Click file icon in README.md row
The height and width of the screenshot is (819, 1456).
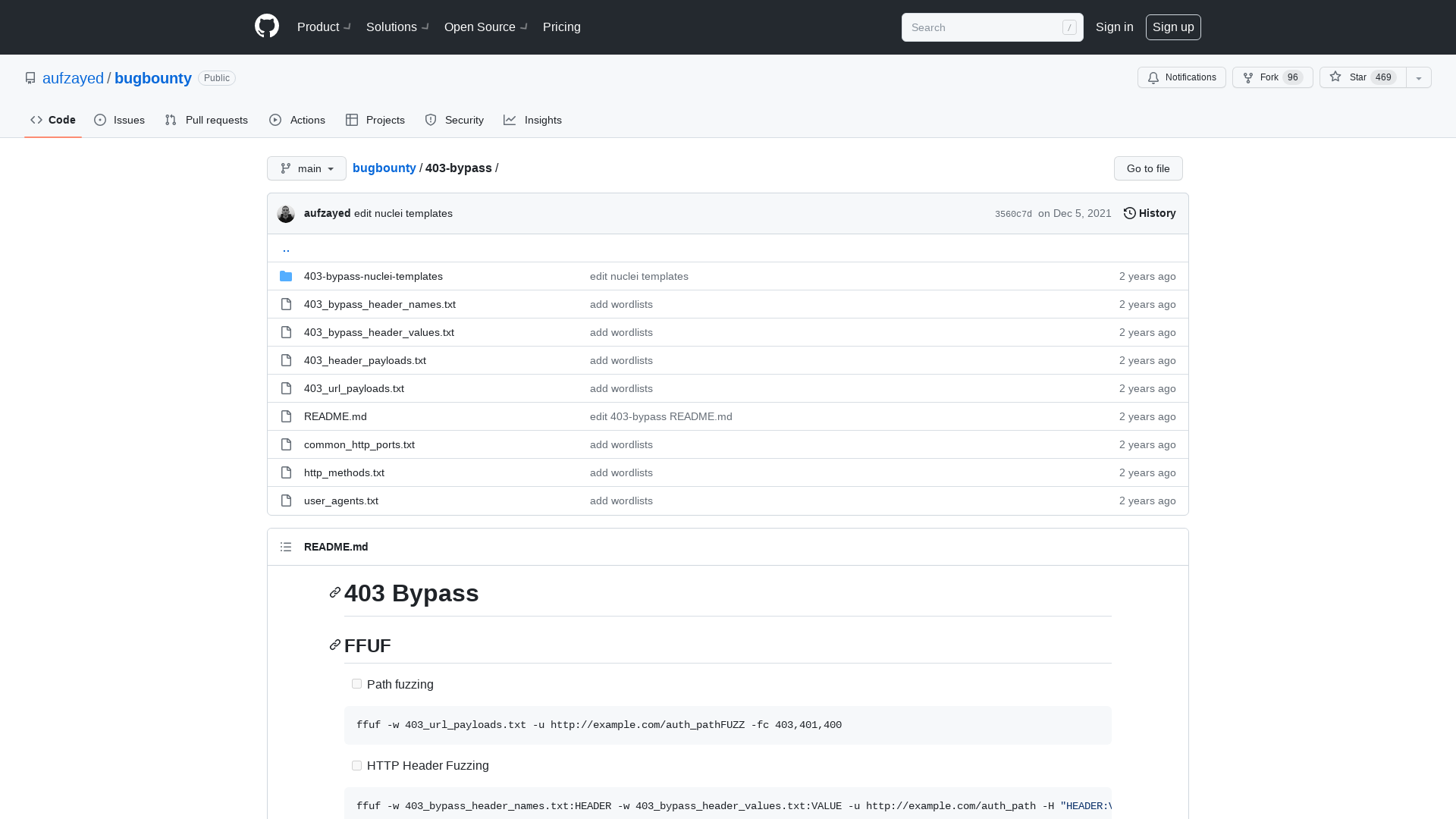286,416
